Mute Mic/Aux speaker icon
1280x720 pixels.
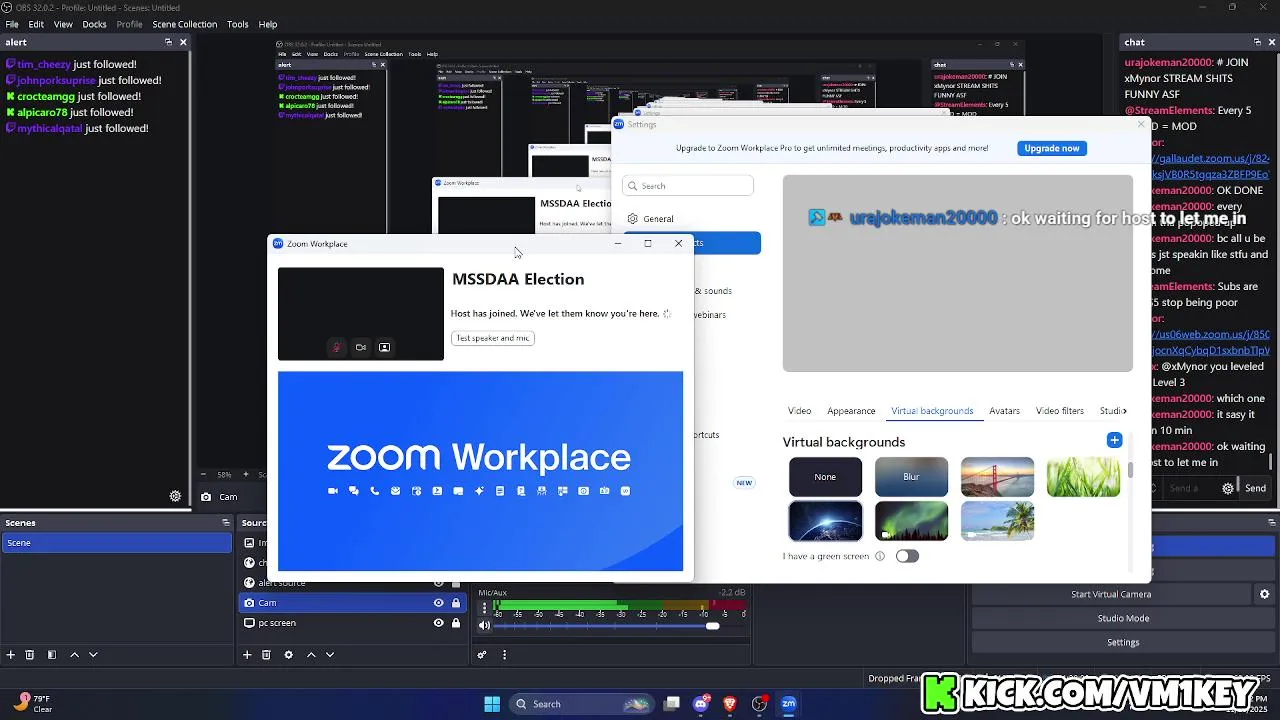(x=485, y=626)
